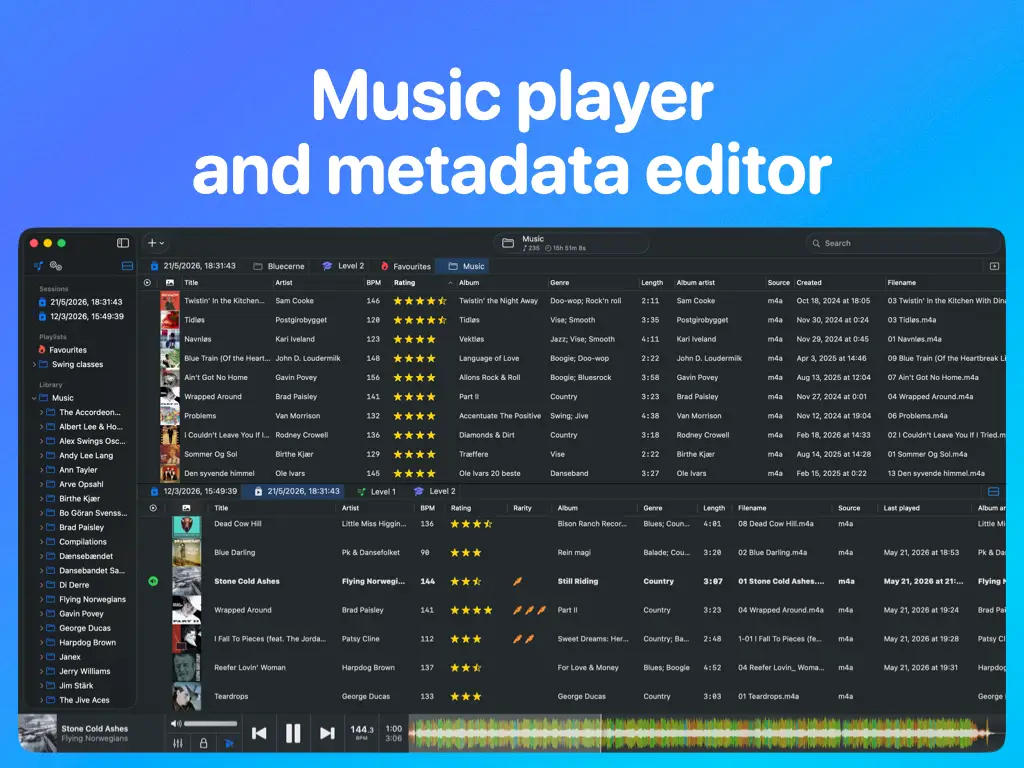The width and height of the screenshot is (1024, 768).
Task: Click rarity chili icon for Stone Cold Ashes
Action: 517,581
